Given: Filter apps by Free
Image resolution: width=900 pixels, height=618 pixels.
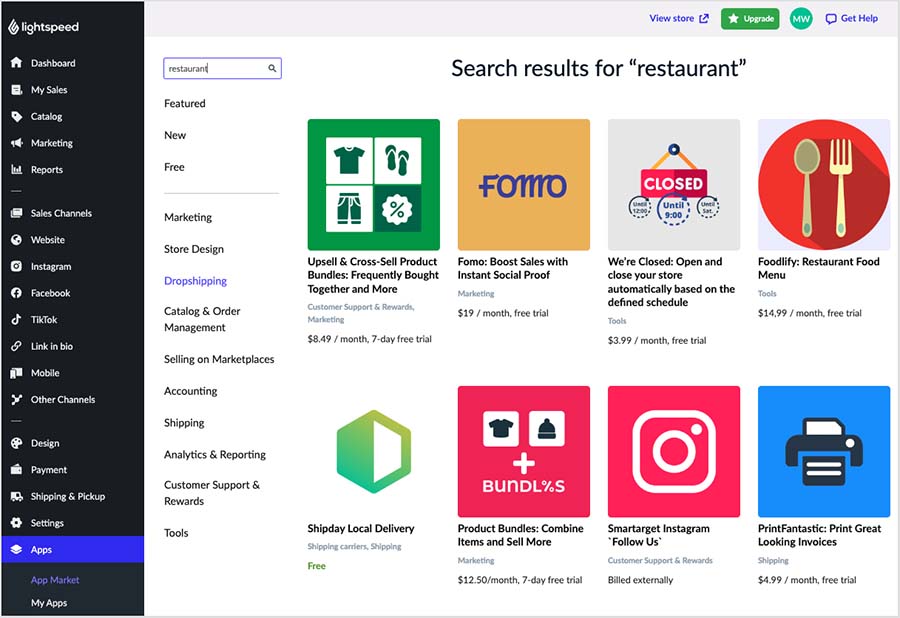Looking at the screenshot, I should [x=174, y=167].
